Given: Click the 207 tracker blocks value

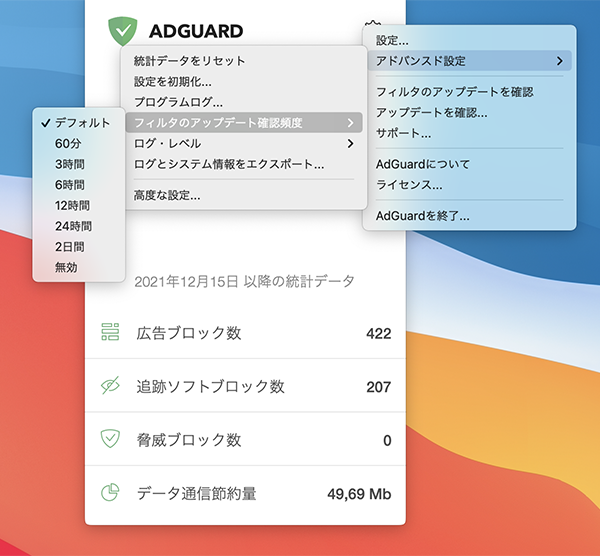Looking at the screenshot, I should [x=378, y=387].
